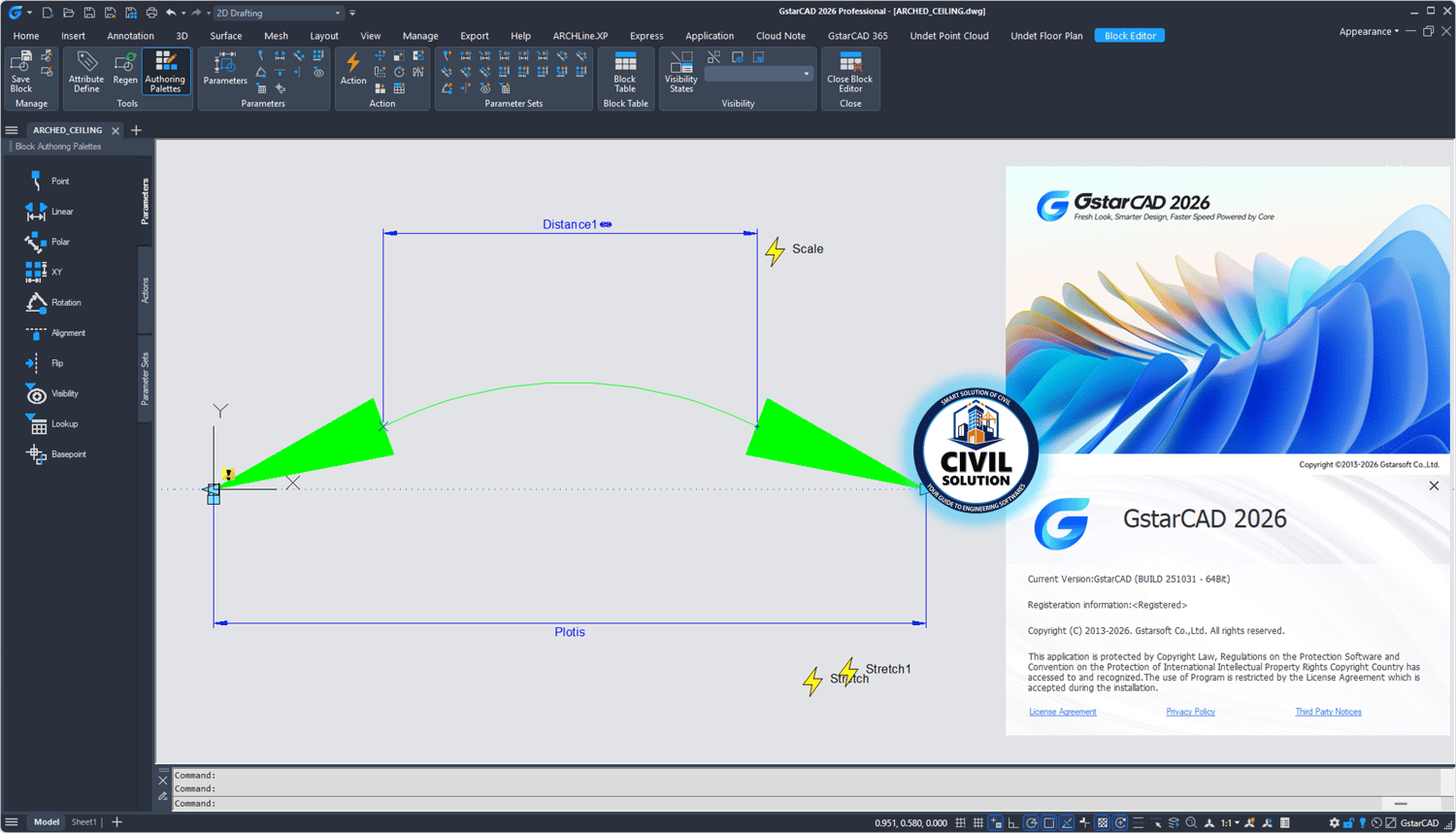Open annotation scale 1:1 dropdown
1456x833 pixels.
pyautogui.click(x=1230, y=823)
